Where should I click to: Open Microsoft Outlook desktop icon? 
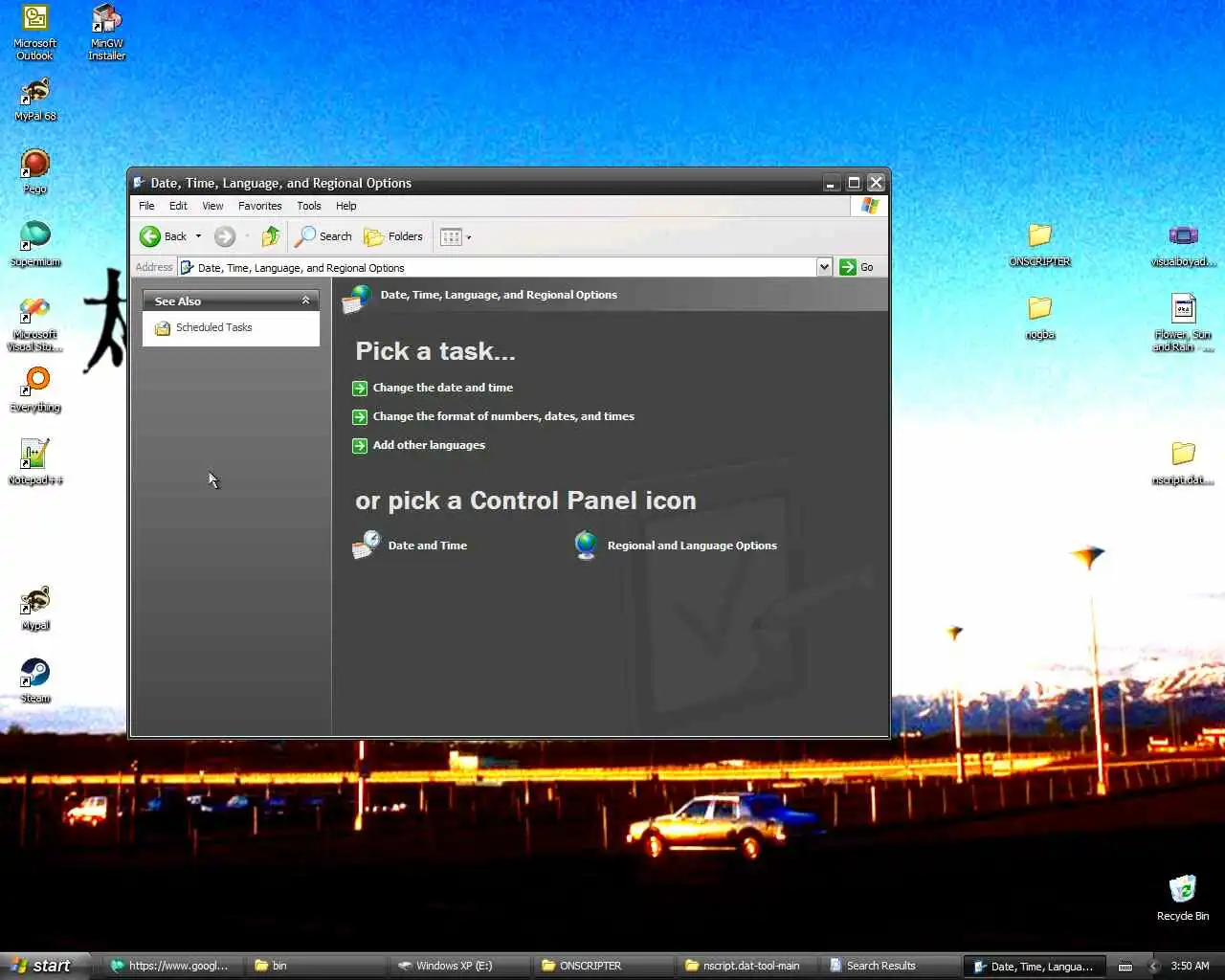point(35,33)
